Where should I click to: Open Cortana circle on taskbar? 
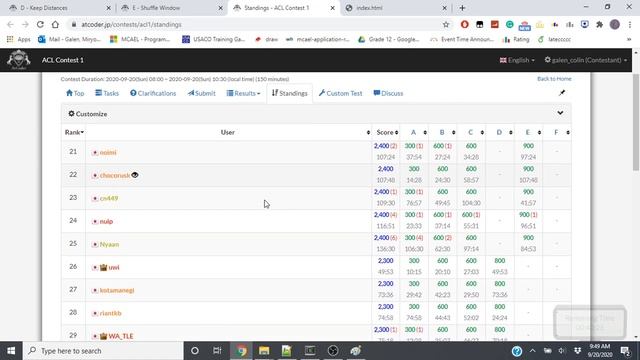[x=195, y=351]
